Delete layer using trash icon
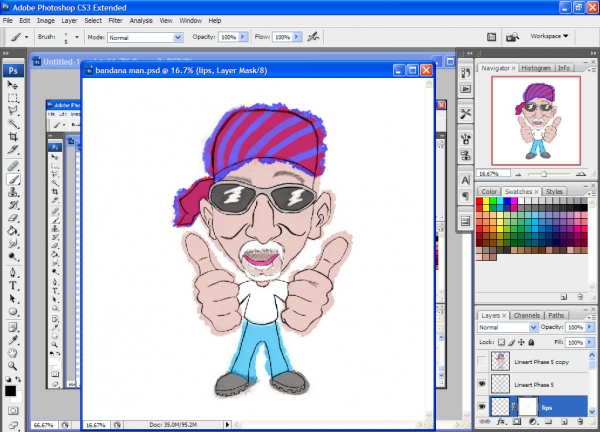This screenshot has height=432, width=600. (x=580, y=422)
